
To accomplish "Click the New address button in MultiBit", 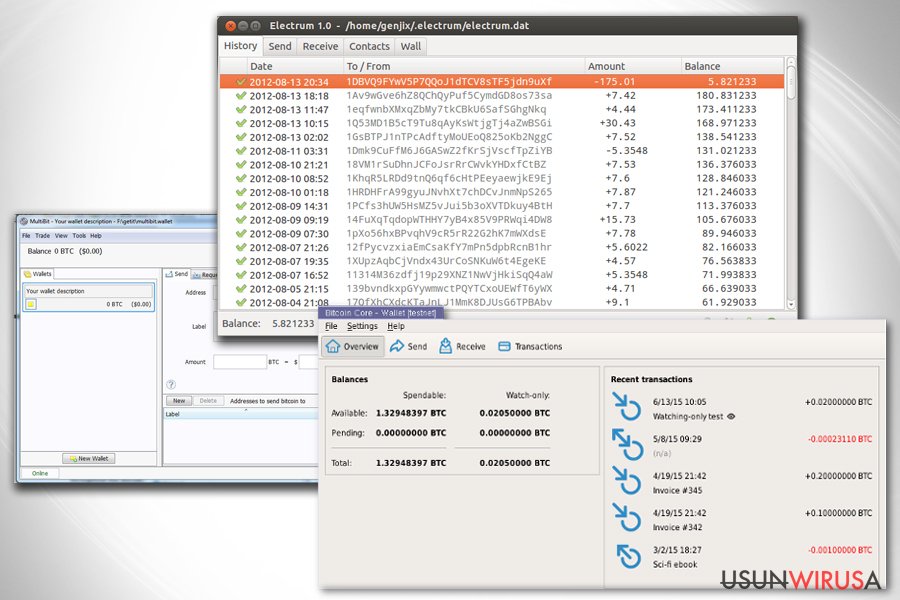I will (x=179, y=401).
